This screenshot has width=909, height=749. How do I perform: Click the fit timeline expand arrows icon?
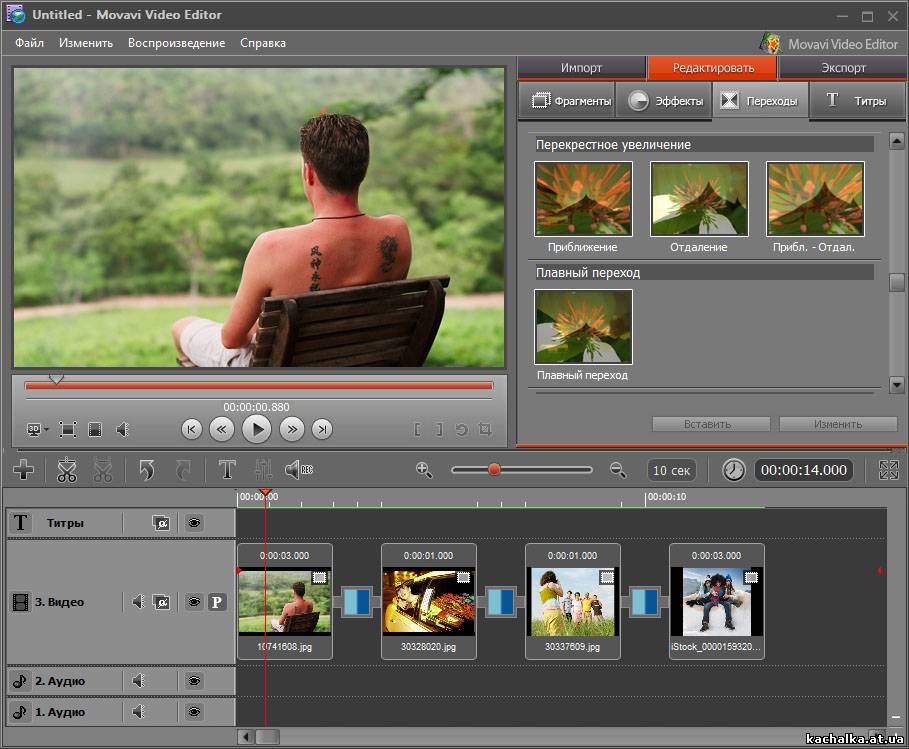tap(888, 470)
